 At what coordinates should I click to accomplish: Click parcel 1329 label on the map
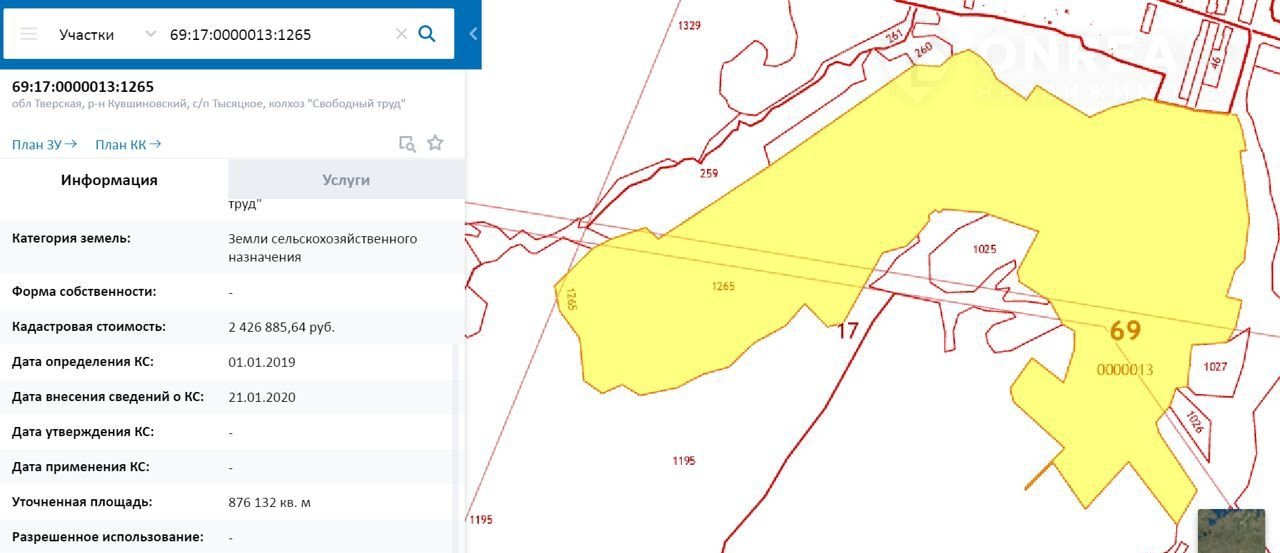pyautogui.click(x=689, y=25)
